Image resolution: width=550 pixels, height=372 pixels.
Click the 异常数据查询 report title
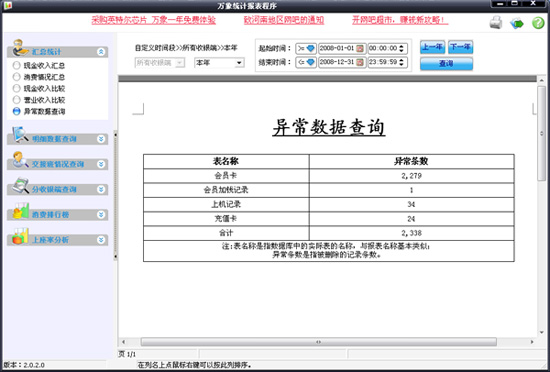[x=329, y=127]
